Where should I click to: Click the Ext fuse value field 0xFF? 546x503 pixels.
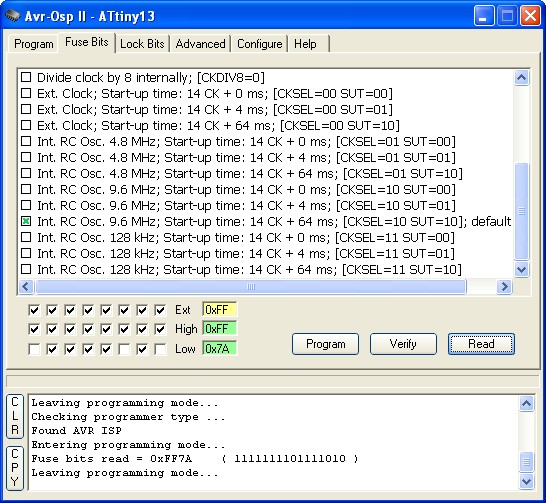click(219, 309)
